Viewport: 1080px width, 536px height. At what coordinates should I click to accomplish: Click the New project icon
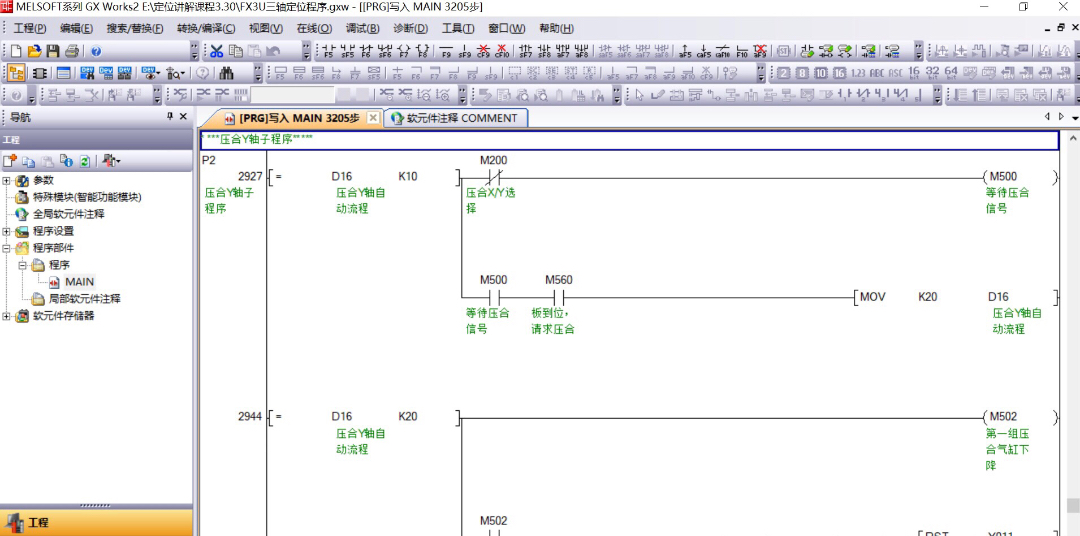tap(17, 51)
